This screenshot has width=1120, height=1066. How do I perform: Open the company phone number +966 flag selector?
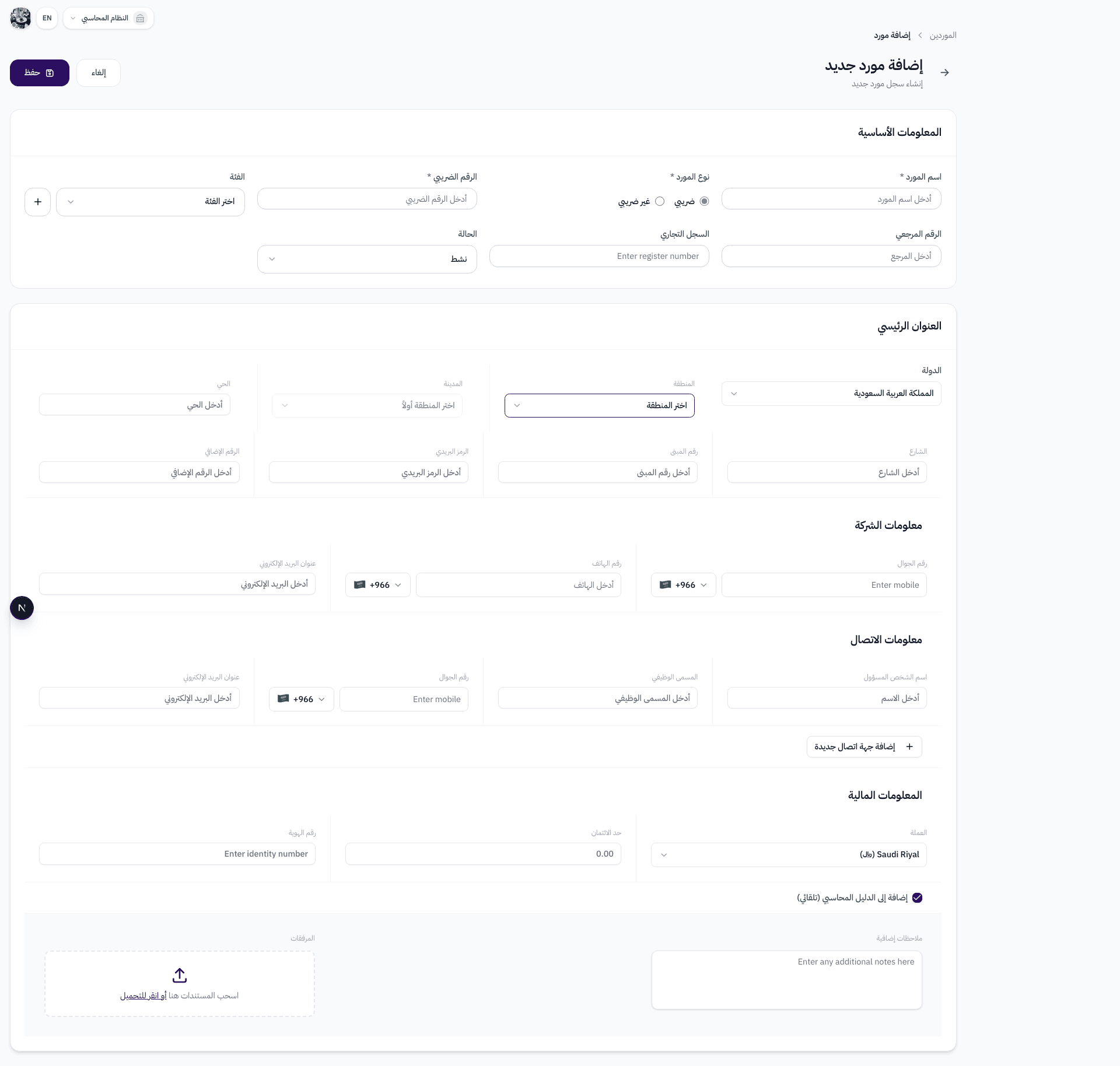(378, 585)
